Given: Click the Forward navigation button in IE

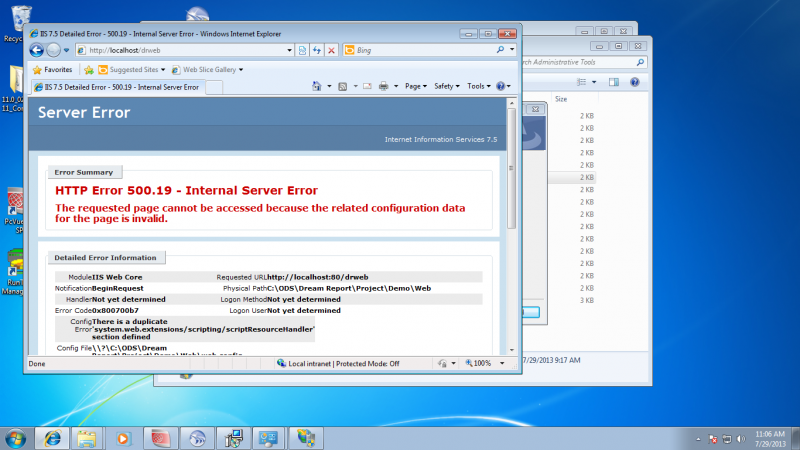Looking at the screenshot, I should 53,50.
